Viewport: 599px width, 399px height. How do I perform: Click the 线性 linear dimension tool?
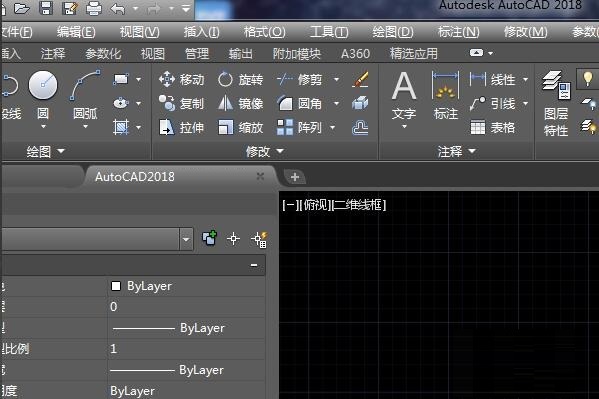[492, 79]
